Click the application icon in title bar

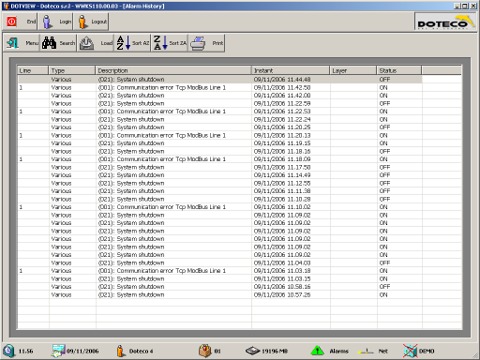(x=6, y=6)
